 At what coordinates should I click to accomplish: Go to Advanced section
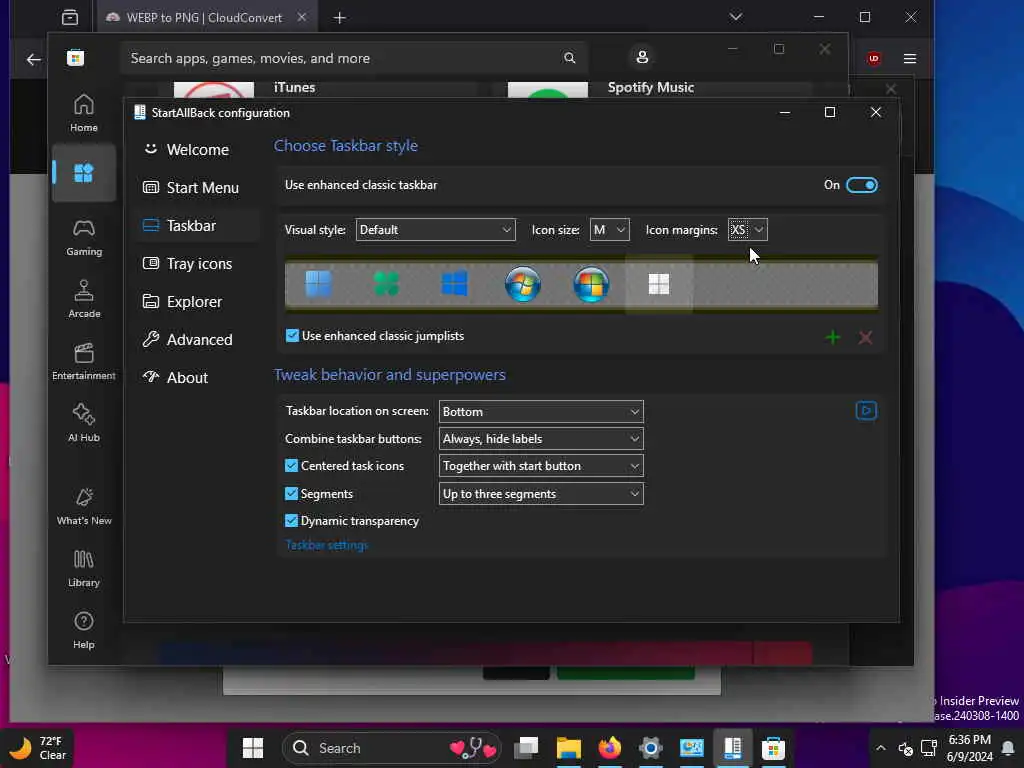pos(198,340)
